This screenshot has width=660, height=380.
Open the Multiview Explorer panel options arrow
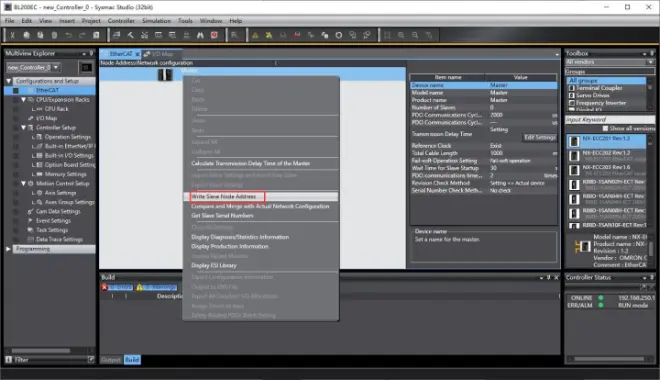[x=84, y=54]
